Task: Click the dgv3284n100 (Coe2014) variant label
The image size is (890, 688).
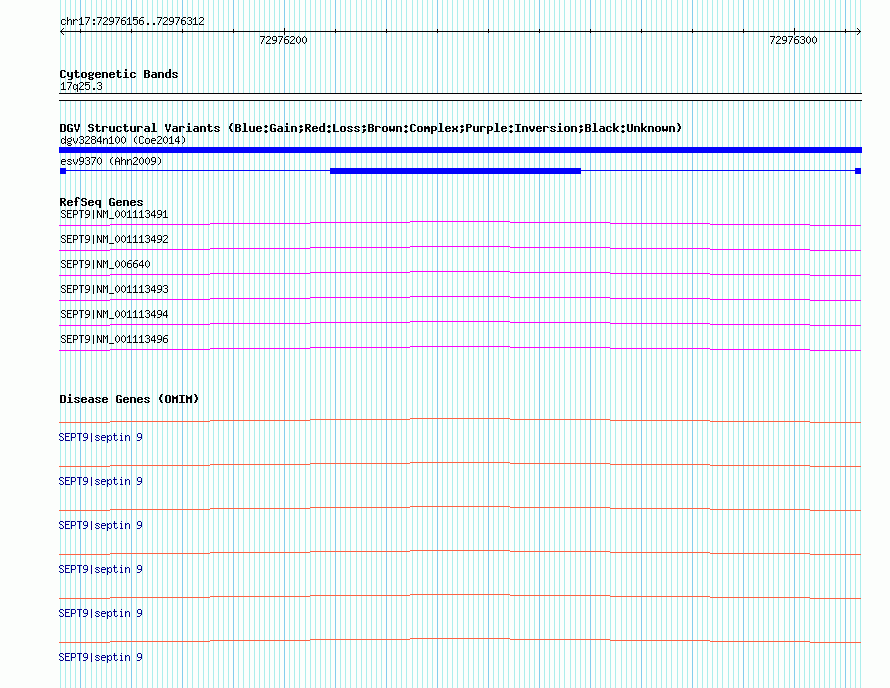Action: pos(123,140)
